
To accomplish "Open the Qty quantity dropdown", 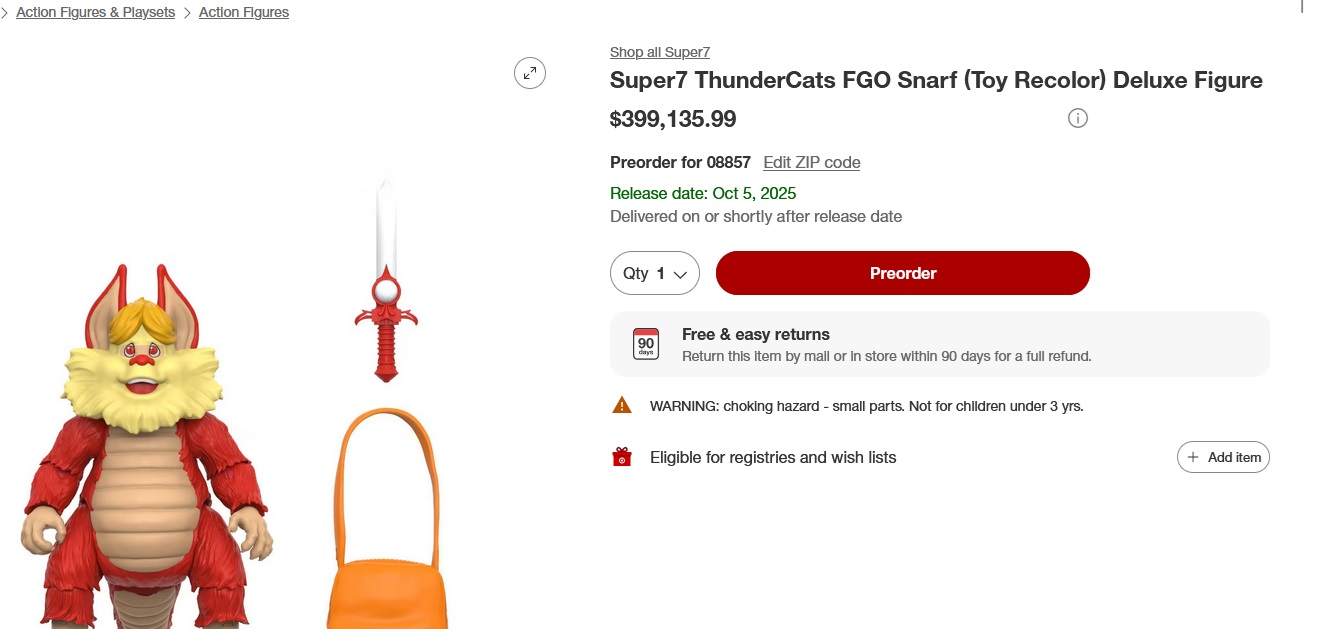I will 654,273.
